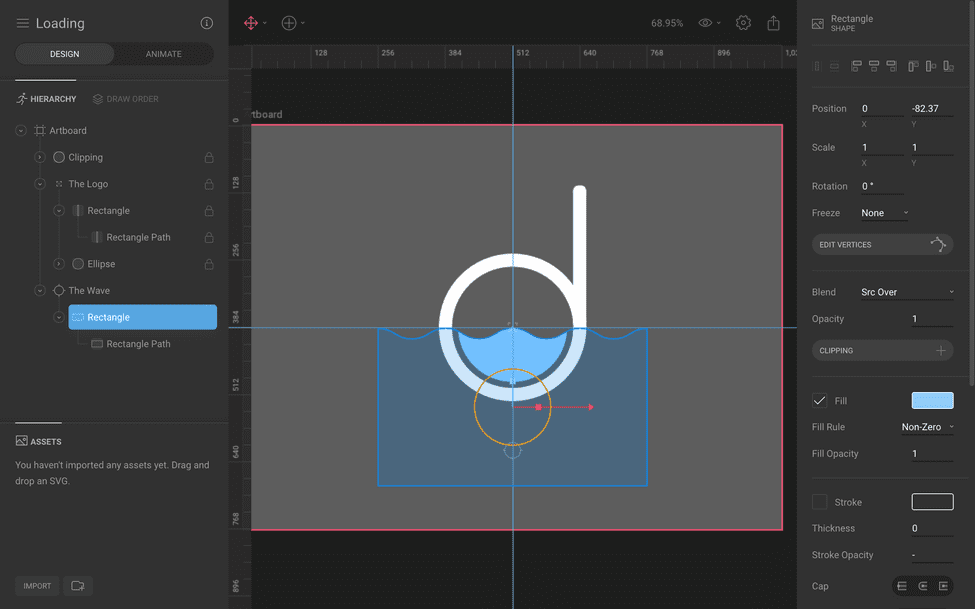Image resolution: width=975 pixels, height=609 pixels.
Task: Click the export/share icon
Action: [x=773, y=22]
